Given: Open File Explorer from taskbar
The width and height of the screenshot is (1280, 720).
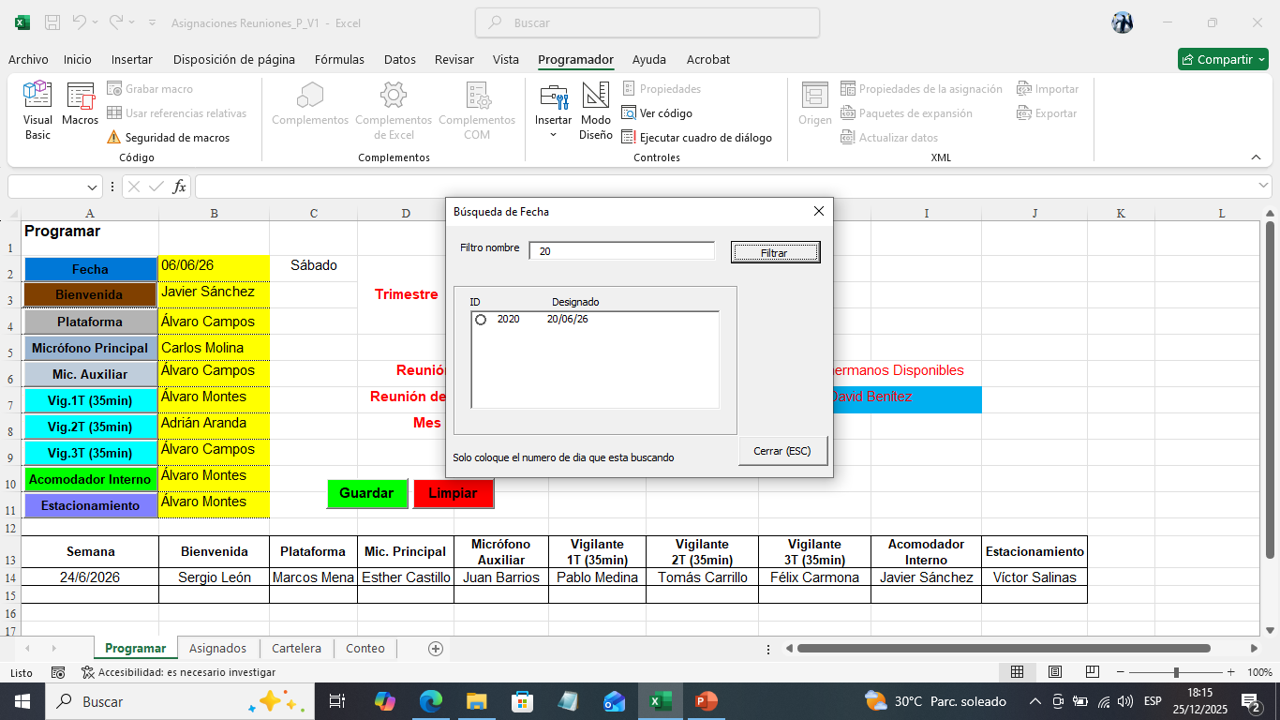Looking at the screenshot, I should tap(476, 701).
